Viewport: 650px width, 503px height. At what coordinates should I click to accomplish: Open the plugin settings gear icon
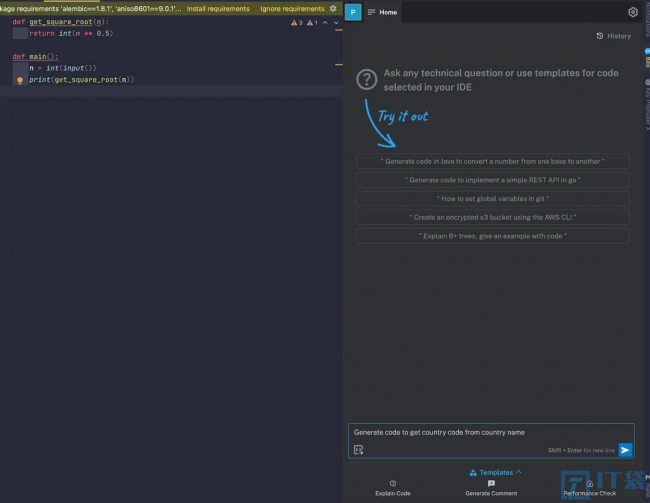pos(632,12)
